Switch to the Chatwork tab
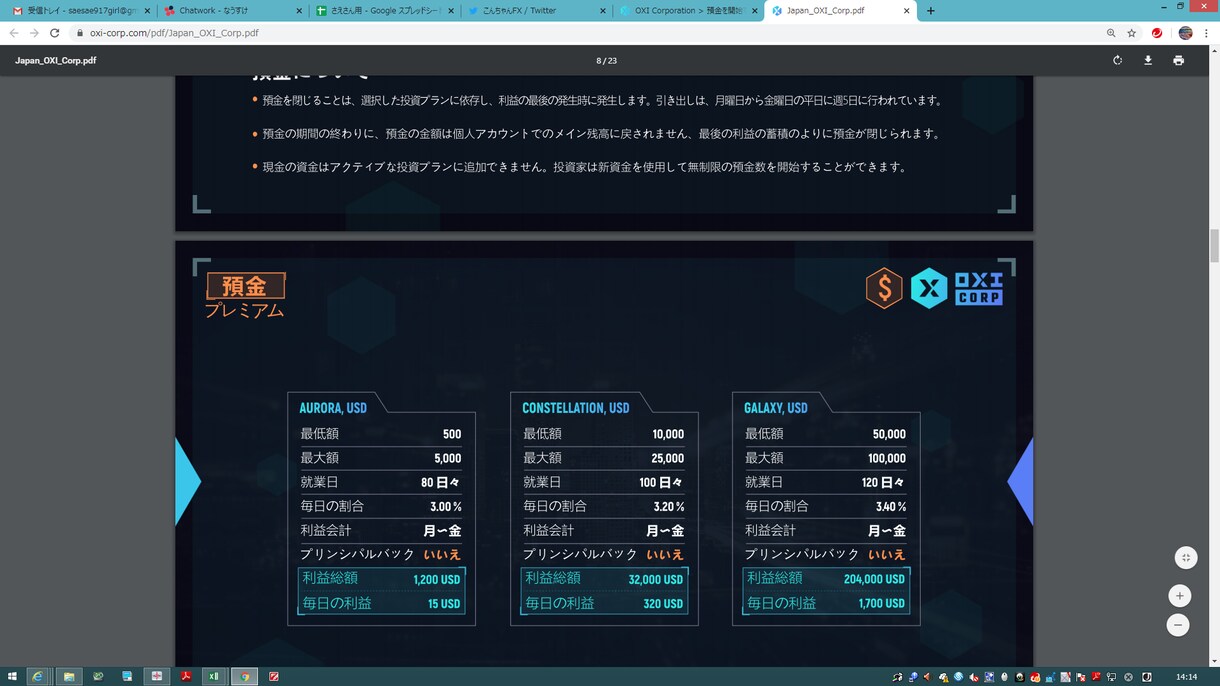The height and width of the screenshot is (686, 1220). (232, 11)
